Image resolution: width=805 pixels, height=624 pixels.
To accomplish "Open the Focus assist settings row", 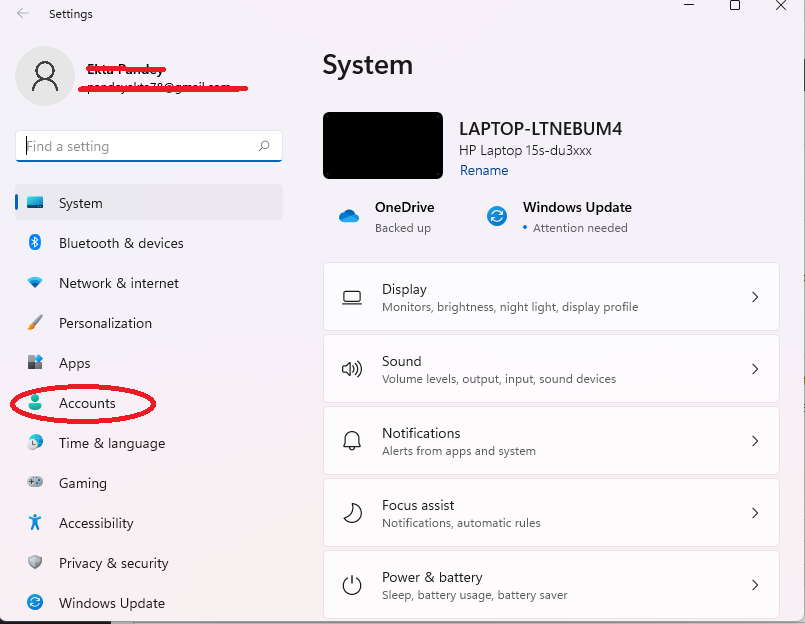I will coord(551,513).
